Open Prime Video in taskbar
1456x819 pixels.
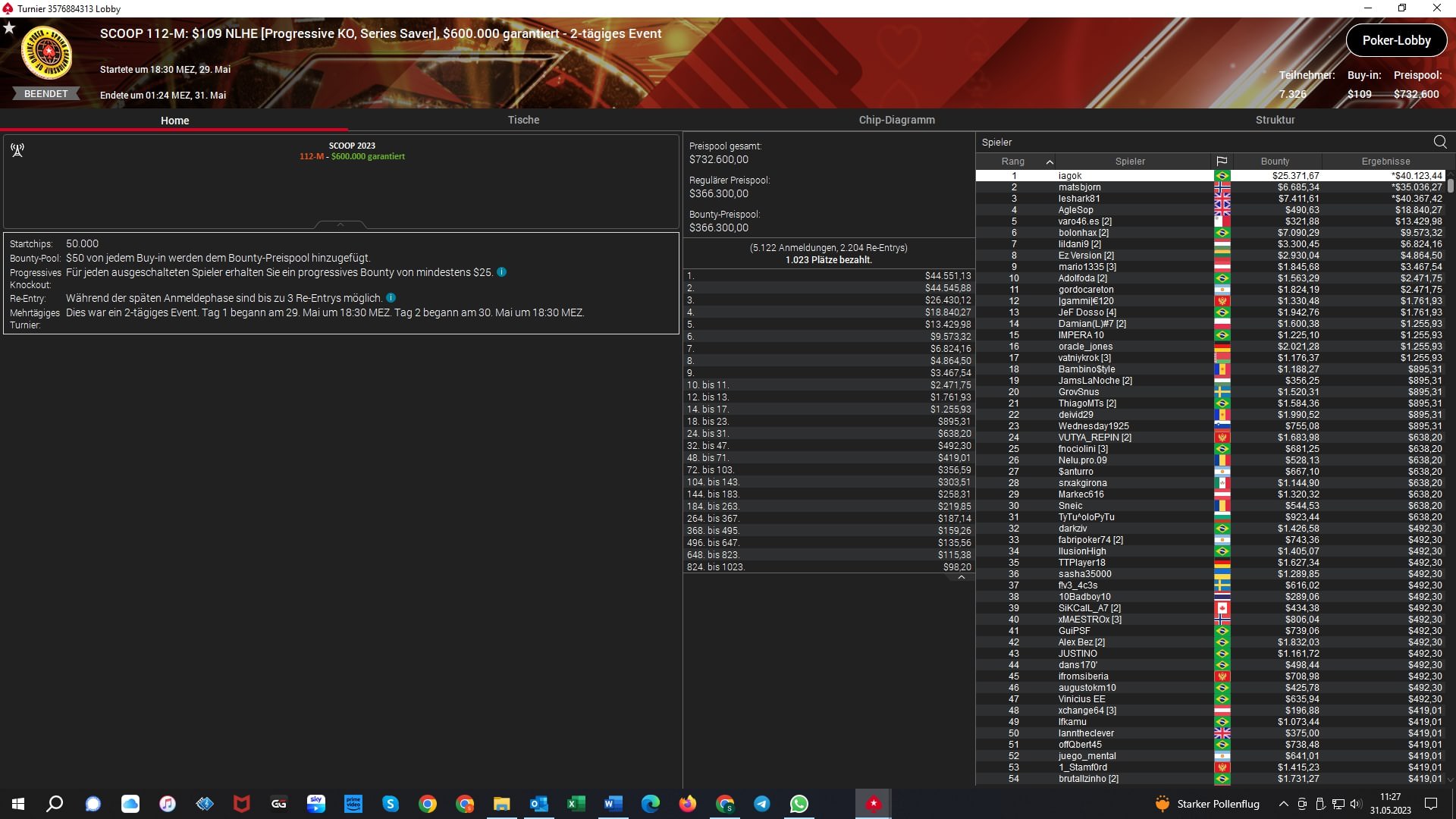353,804
